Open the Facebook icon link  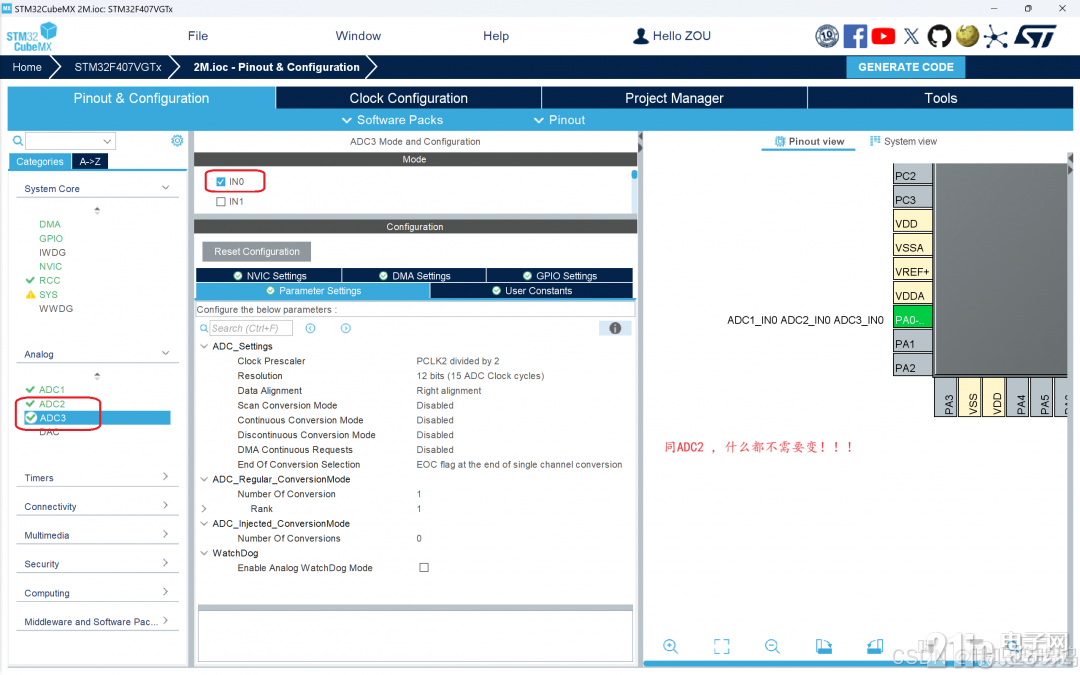[855, 36]
